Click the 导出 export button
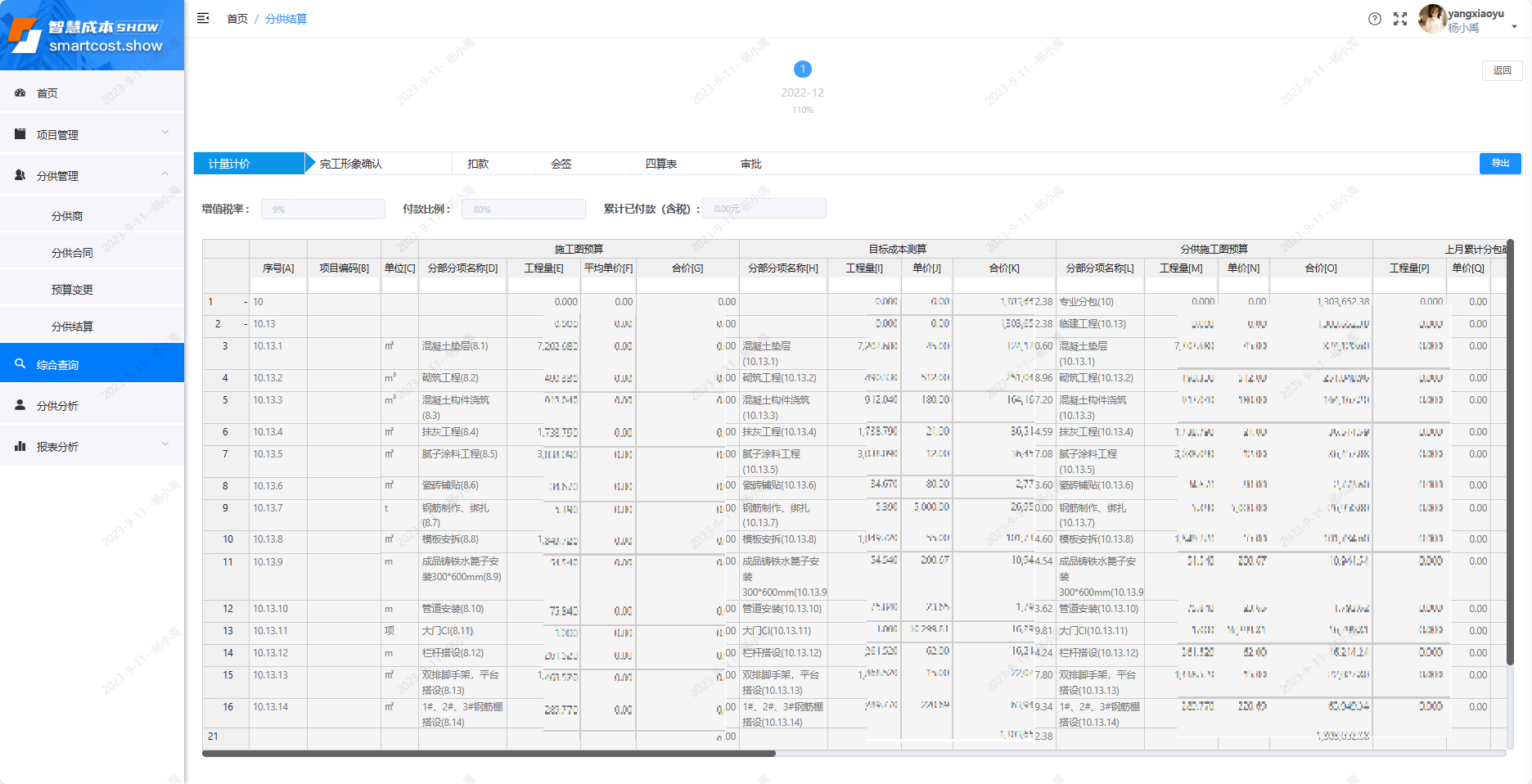The width and height of the screenshot is (1532, 784). [x=1499, y=164]
